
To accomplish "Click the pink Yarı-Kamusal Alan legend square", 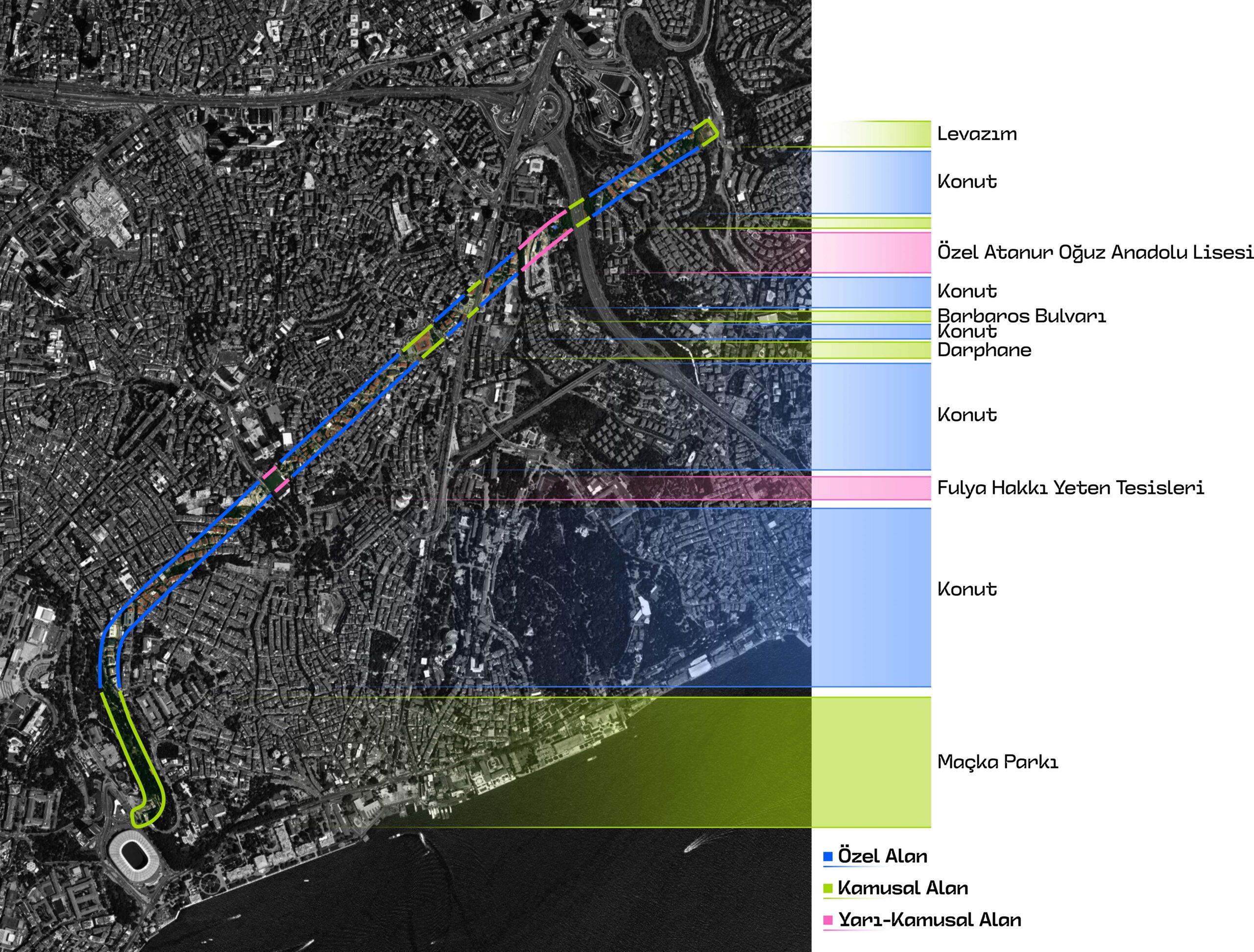I will pyautogui.click(x=828, y=920).
